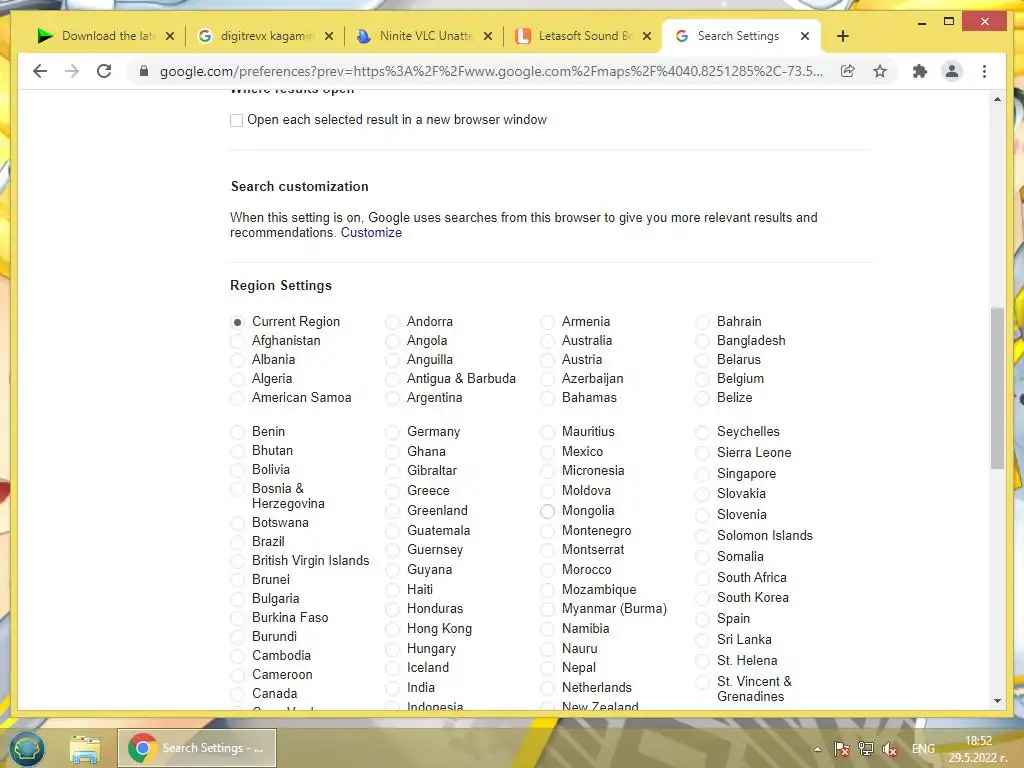1024x768 pixels.
Task: Click the page scrollbar down arrow
Action: point(997,701)
